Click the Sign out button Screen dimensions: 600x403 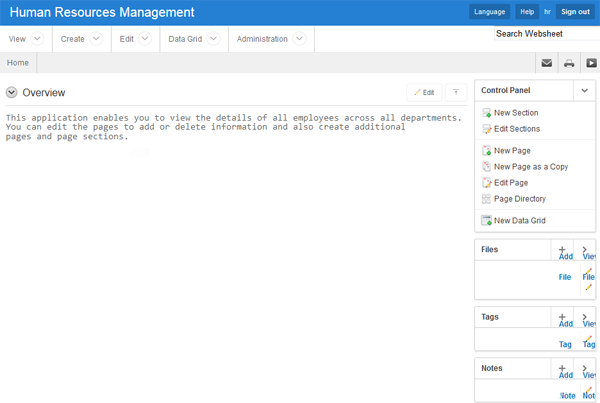pyautogui.click(x=575, y=12)
